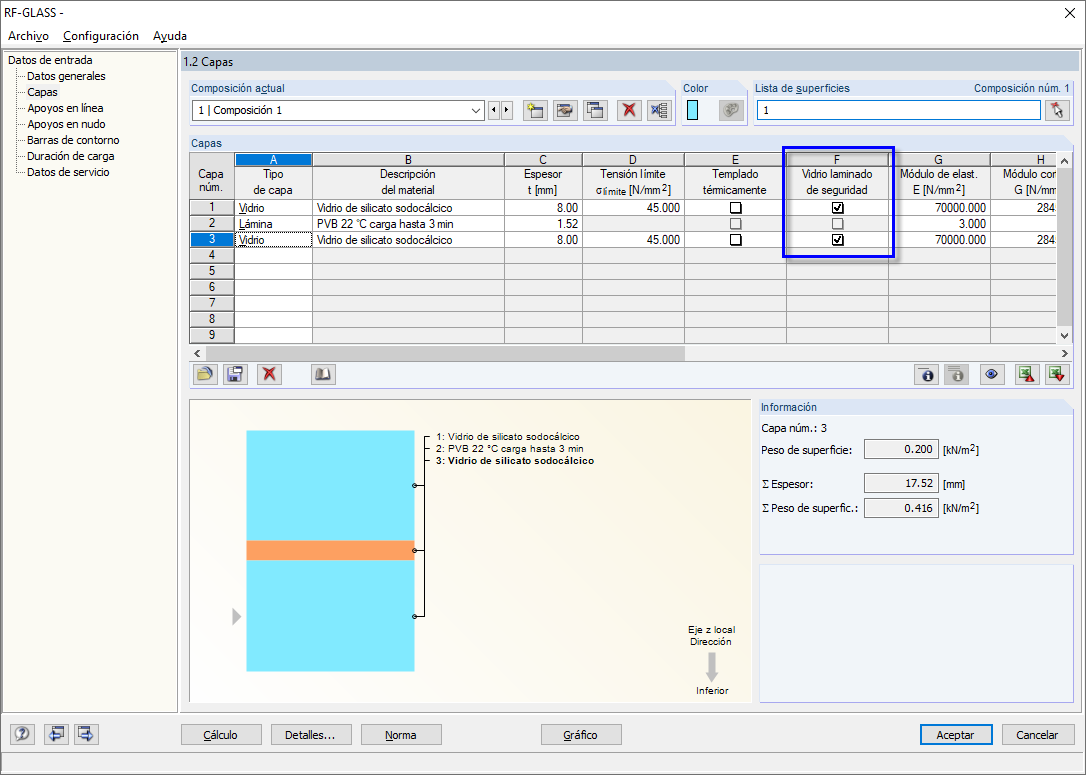Toggle thermally tempered for layer 3

(736, 240)
